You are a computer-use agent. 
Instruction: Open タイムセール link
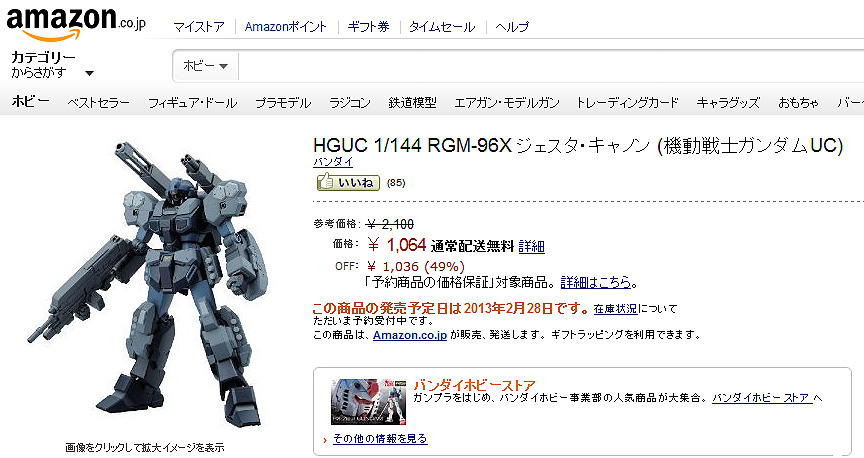442,26
